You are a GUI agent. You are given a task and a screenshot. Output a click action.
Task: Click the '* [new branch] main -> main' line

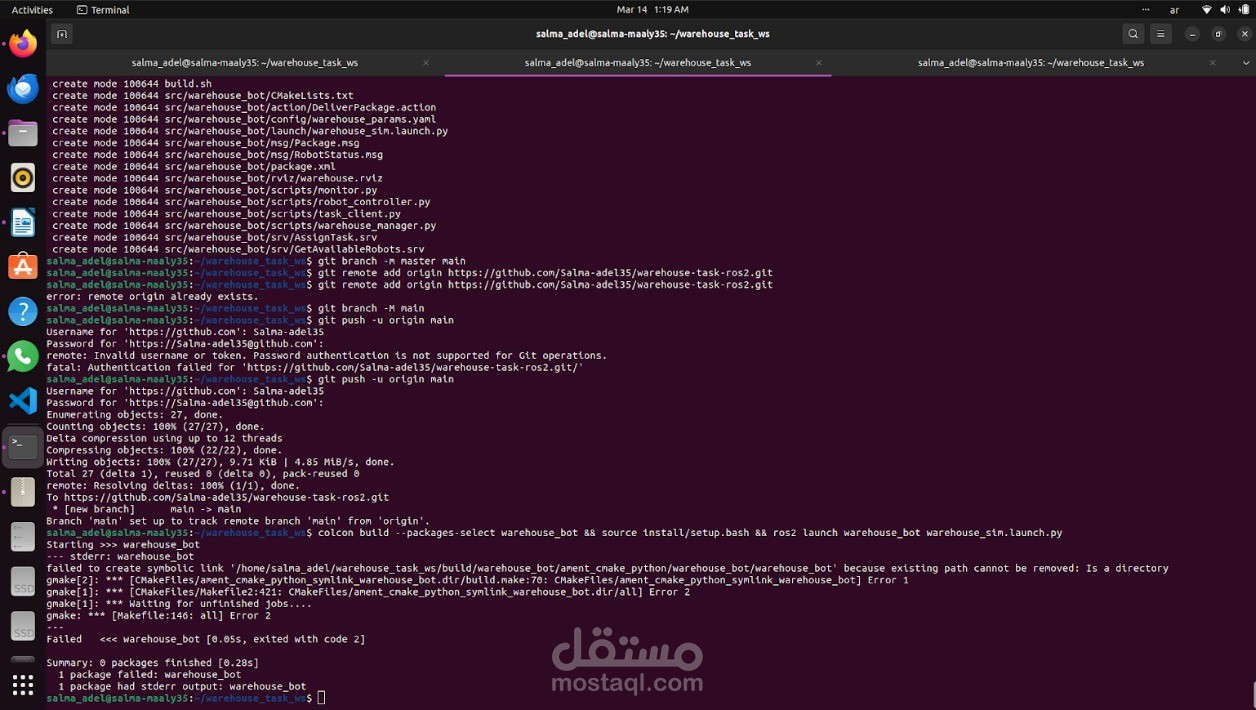(x=146, y=509)
